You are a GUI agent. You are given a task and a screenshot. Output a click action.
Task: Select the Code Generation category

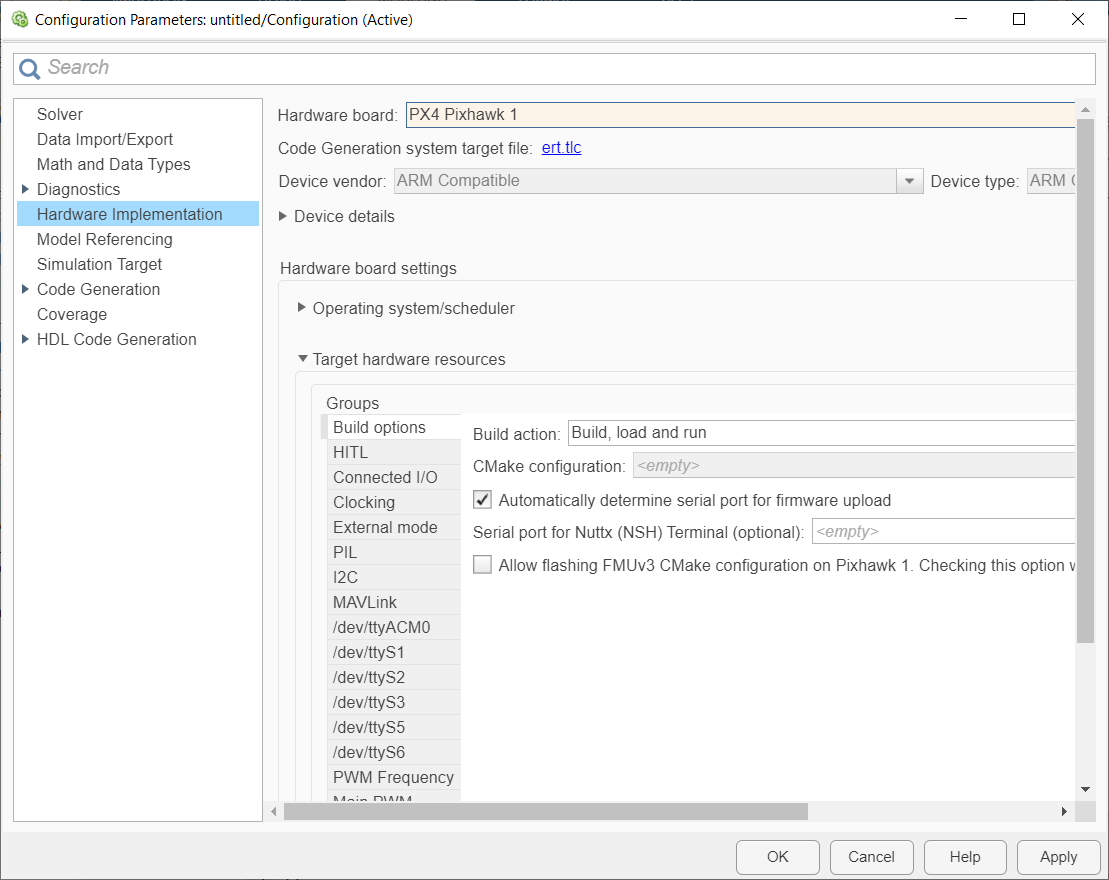[x=98, y=289]
